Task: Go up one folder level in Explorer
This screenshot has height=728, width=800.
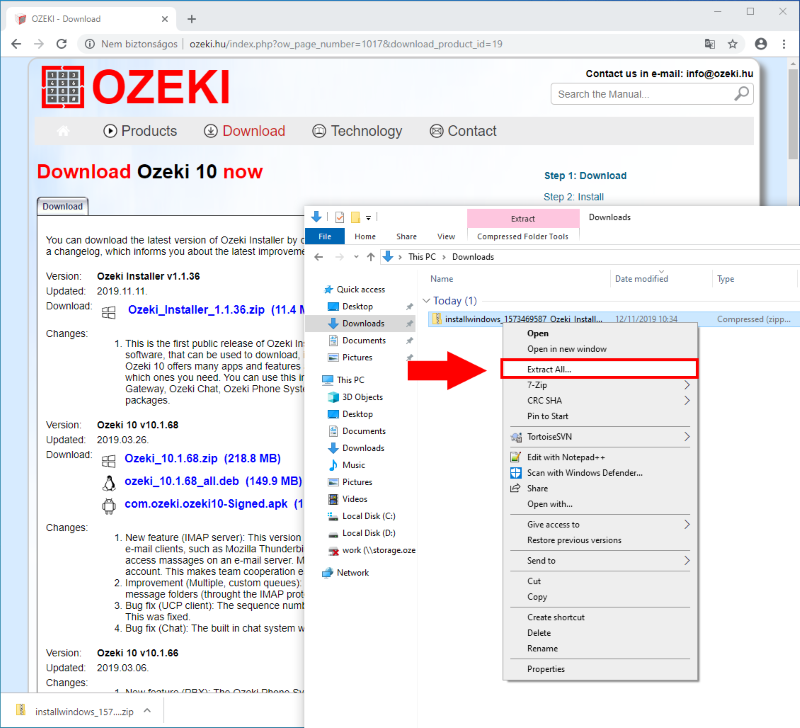Action: 371,257
